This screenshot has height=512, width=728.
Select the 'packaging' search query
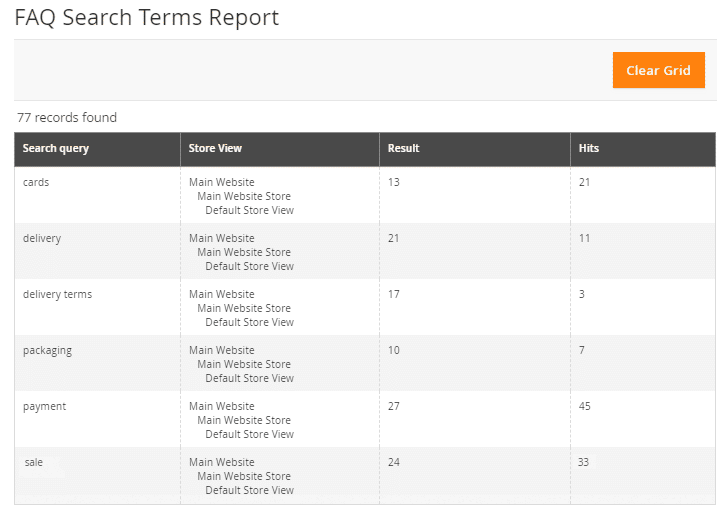pyautogui.click(x=47, y=350)
